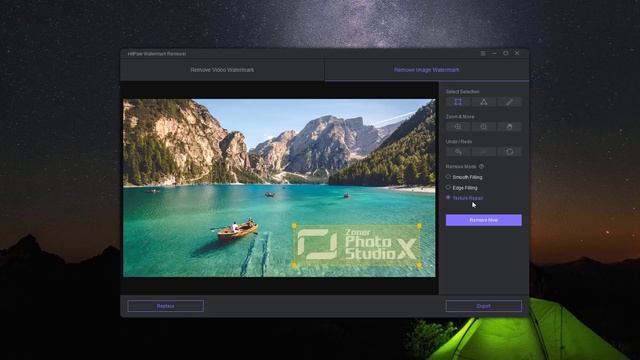Click the undo icon
Viewport: 640px width, 360px height.
pyautogui.click(x=458, y=152)
